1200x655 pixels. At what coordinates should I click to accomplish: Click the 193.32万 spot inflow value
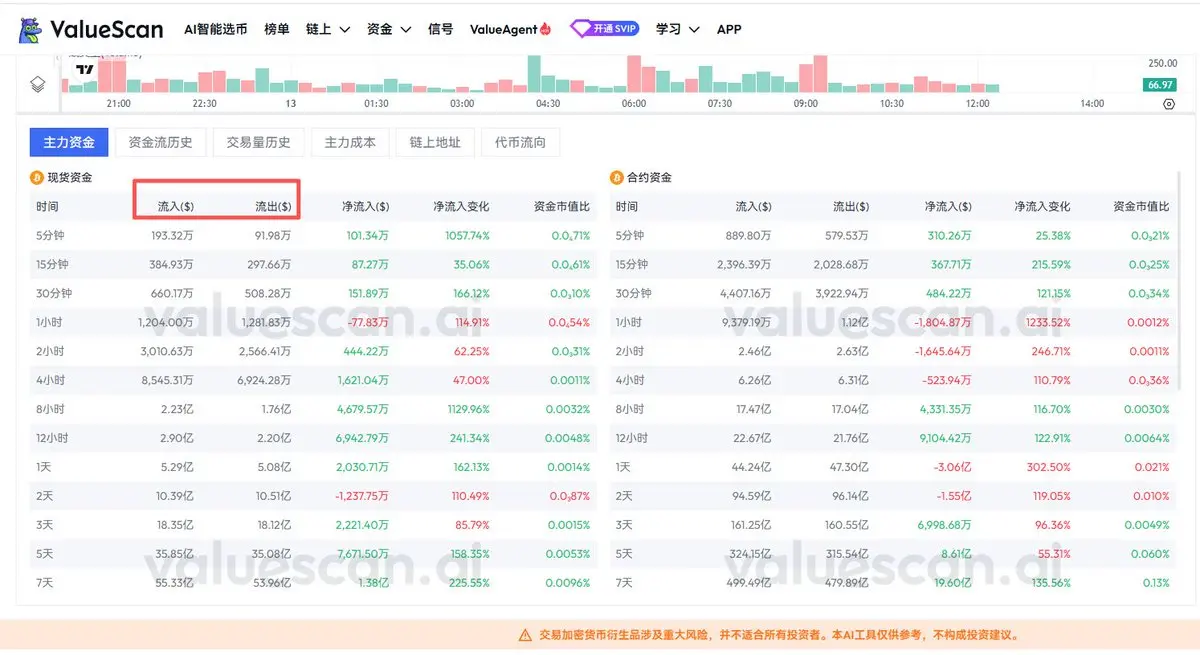[x=172, y=236]
